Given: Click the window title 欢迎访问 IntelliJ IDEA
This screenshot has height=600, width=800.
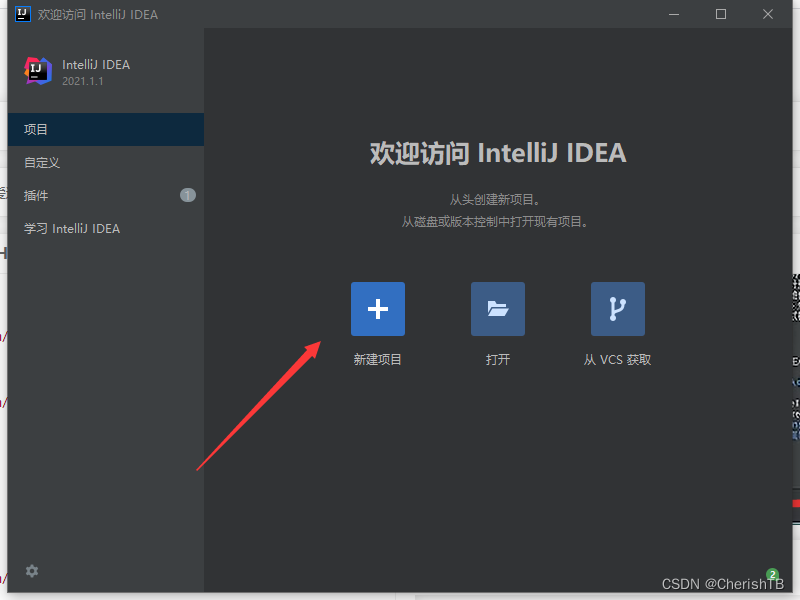Looking at the screenshot, I should [x=98, y=15].
